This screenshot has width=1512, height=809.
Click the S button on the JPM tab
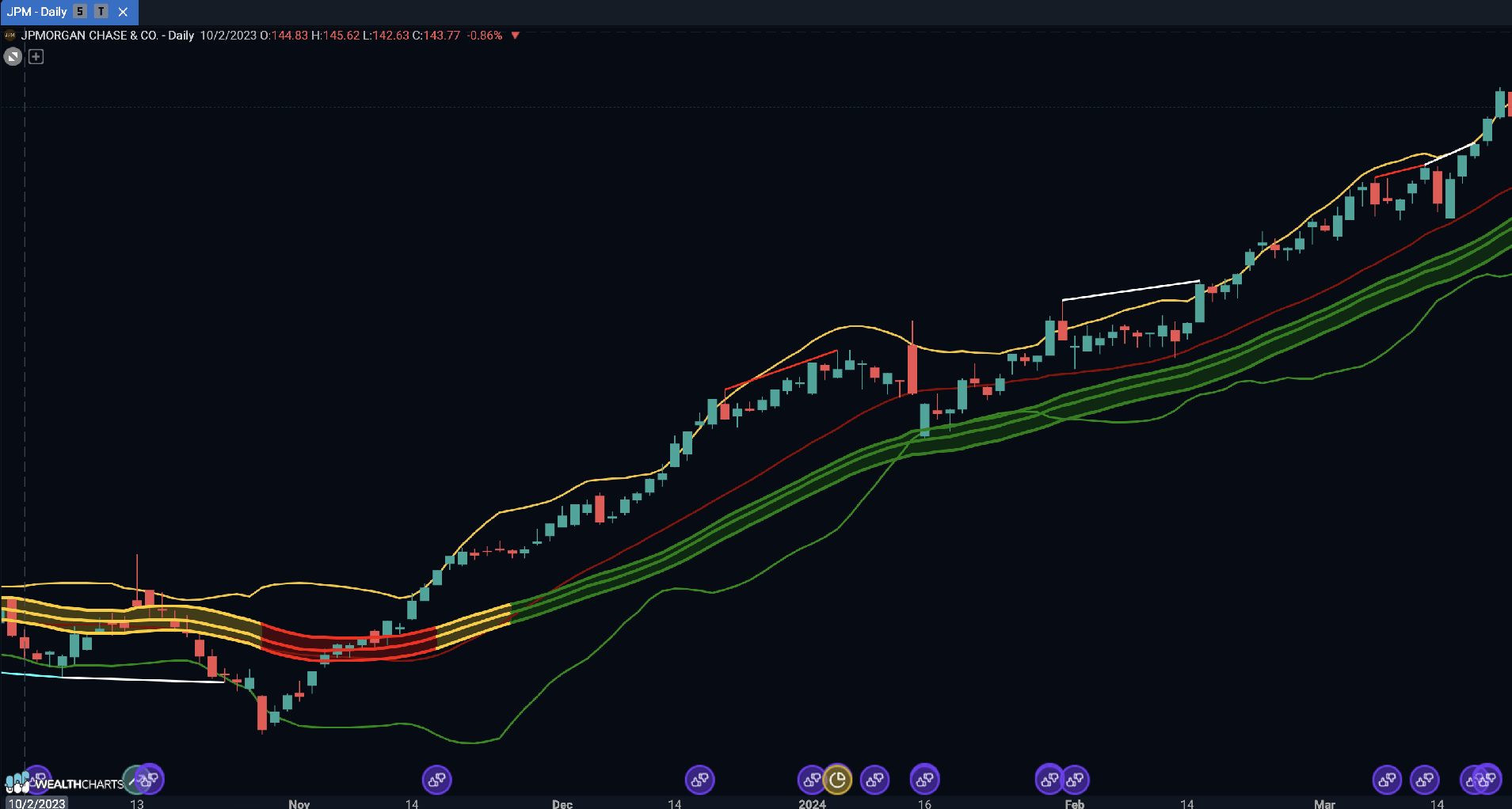tap(80, 12)
